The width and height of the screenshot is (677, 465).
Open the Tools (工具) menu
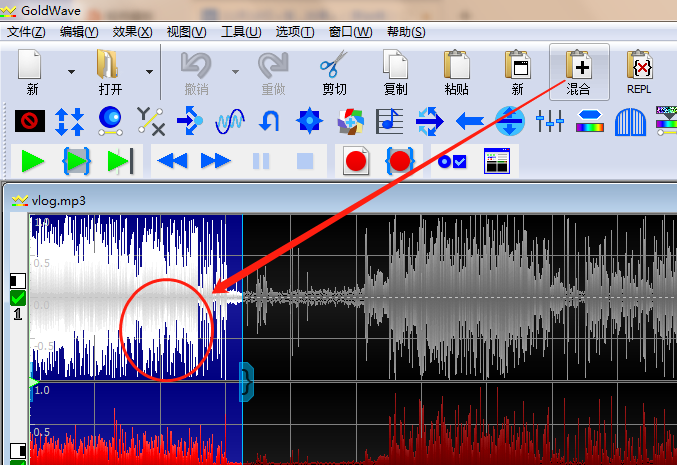click(x=240, y=31)
